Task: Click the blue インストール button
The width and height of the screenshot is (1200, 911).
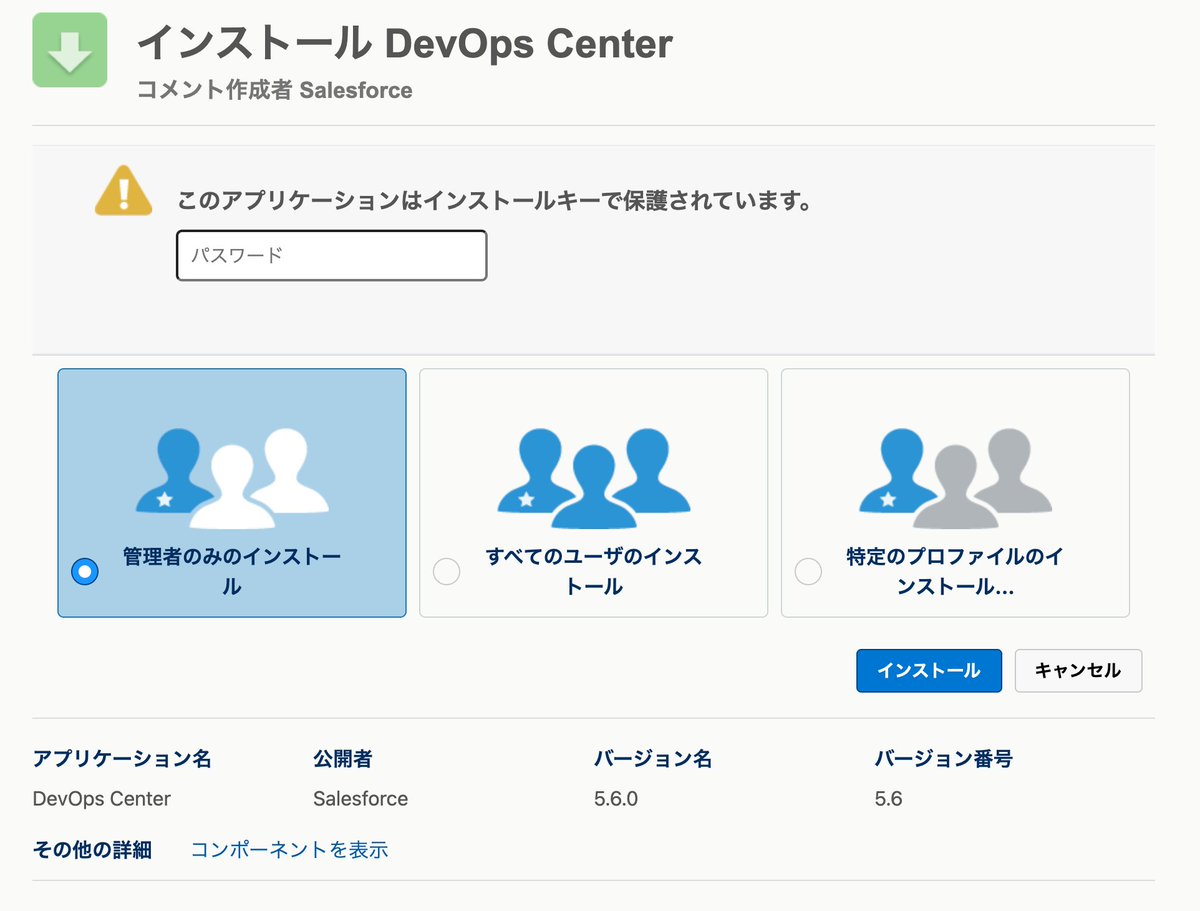Action: pos(928,671)
